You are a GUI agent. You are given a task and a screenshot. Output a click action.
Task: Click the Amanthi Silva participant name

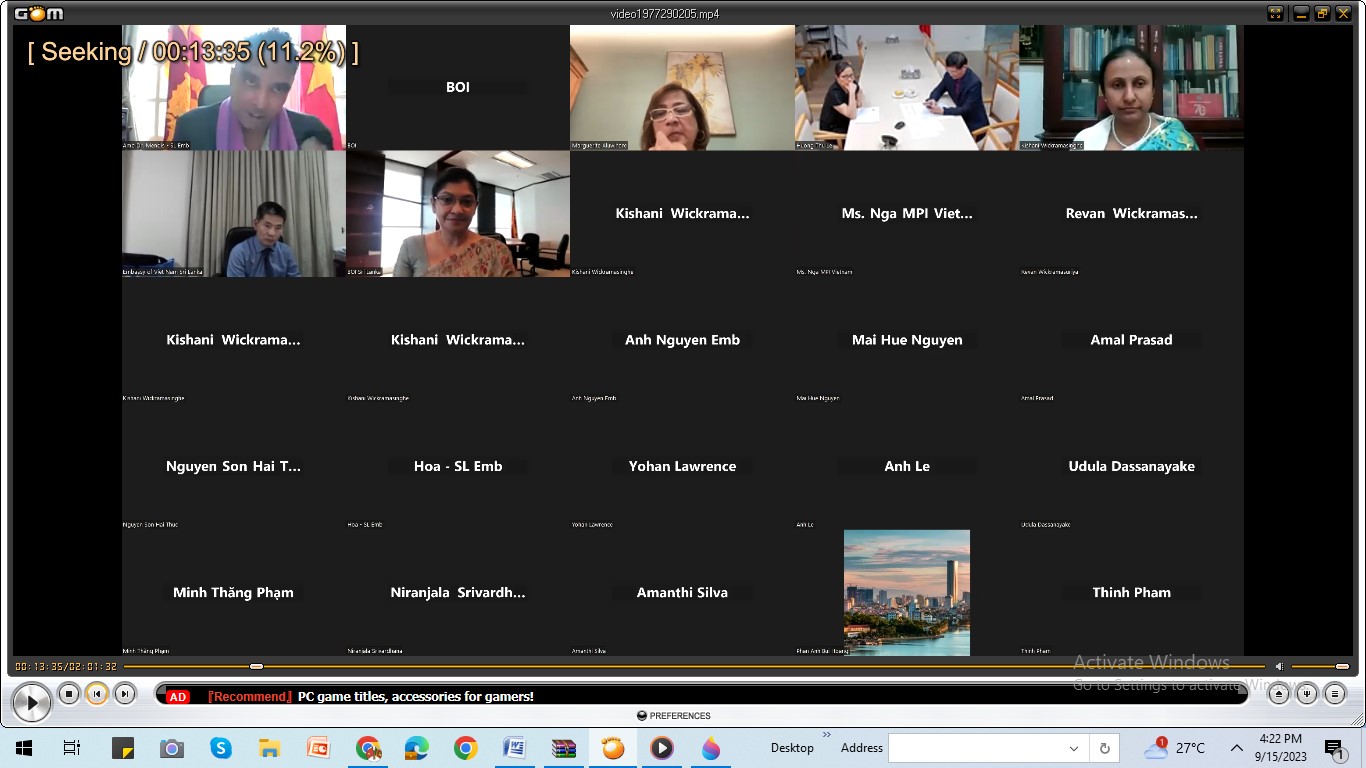coord(682,592)
